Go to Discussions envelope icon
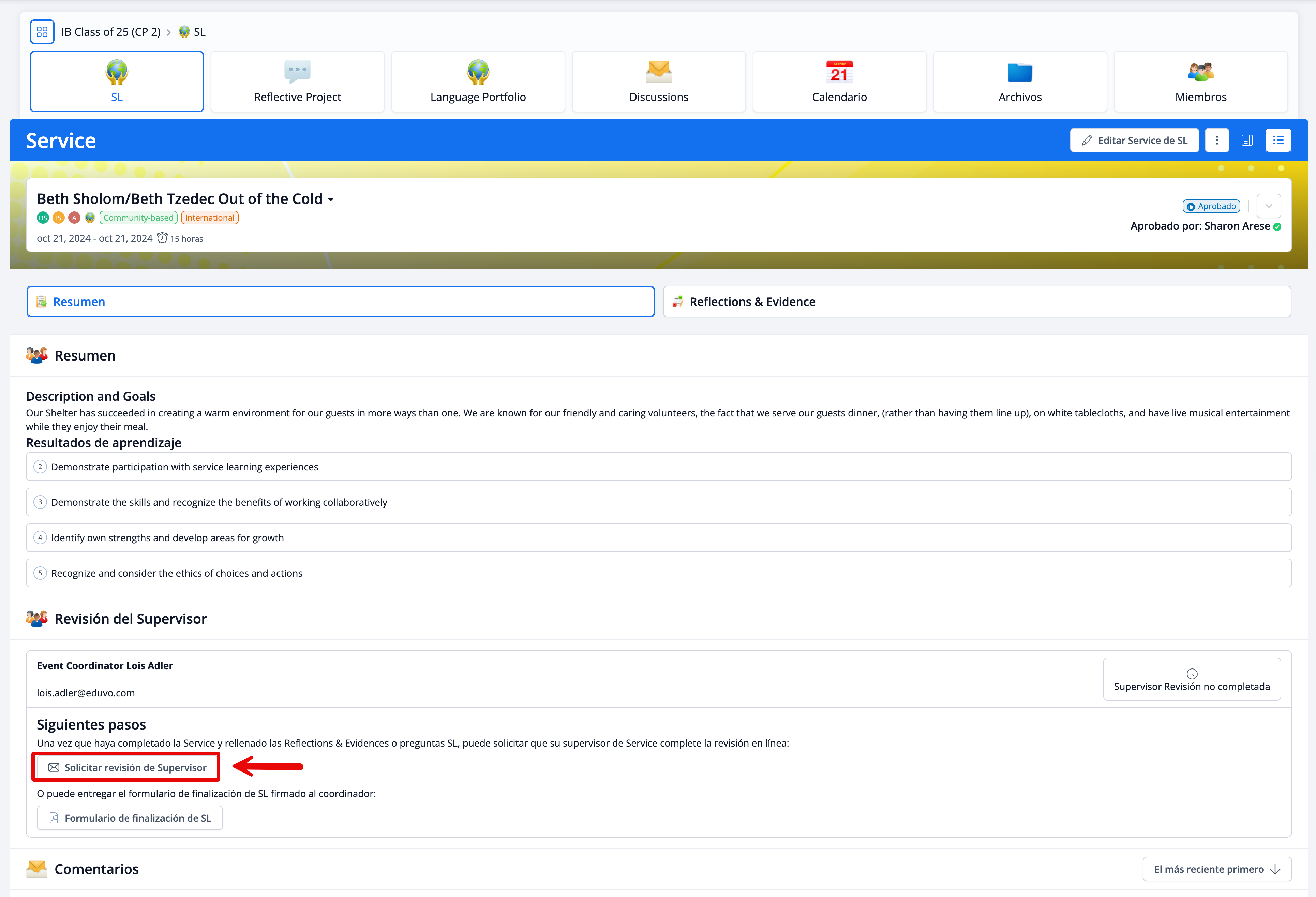Viewport: 1316px width, 897px height. [659, 71]
